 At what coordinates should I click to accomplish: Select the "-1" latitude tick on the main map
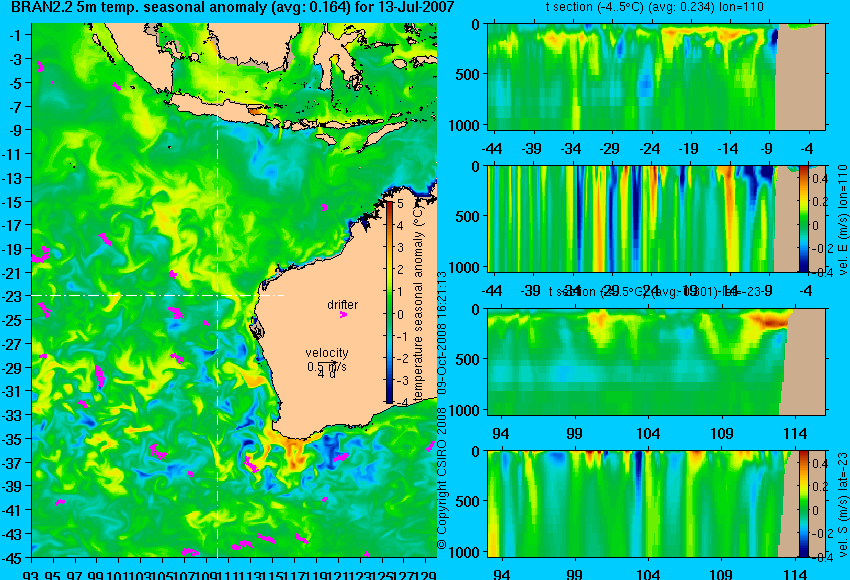pyautogui.click(x=16, y=35)
